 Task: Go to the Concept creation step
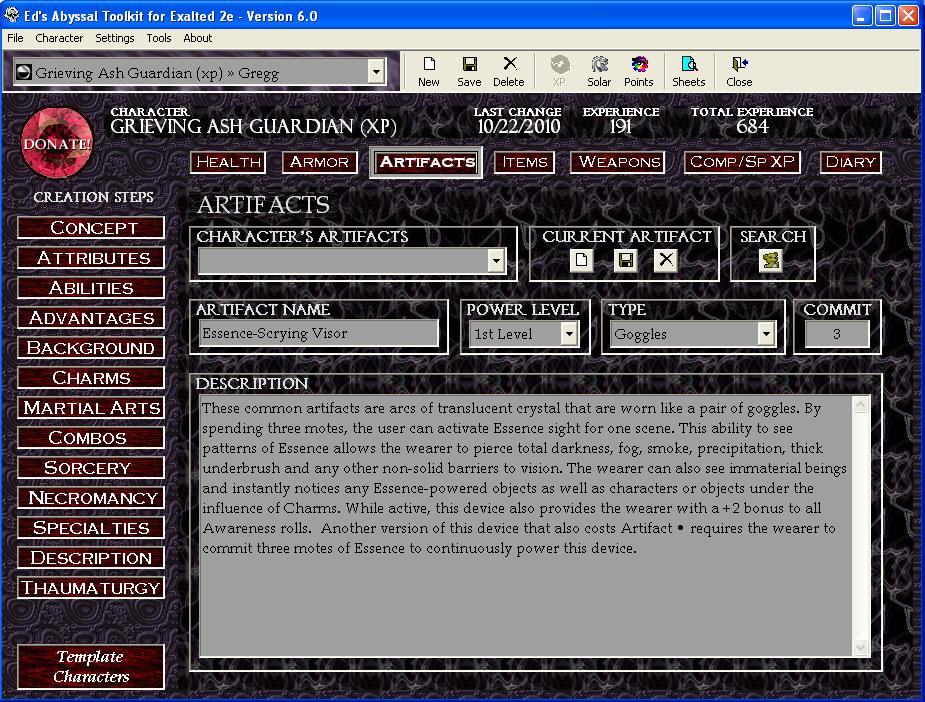[91, 228]
